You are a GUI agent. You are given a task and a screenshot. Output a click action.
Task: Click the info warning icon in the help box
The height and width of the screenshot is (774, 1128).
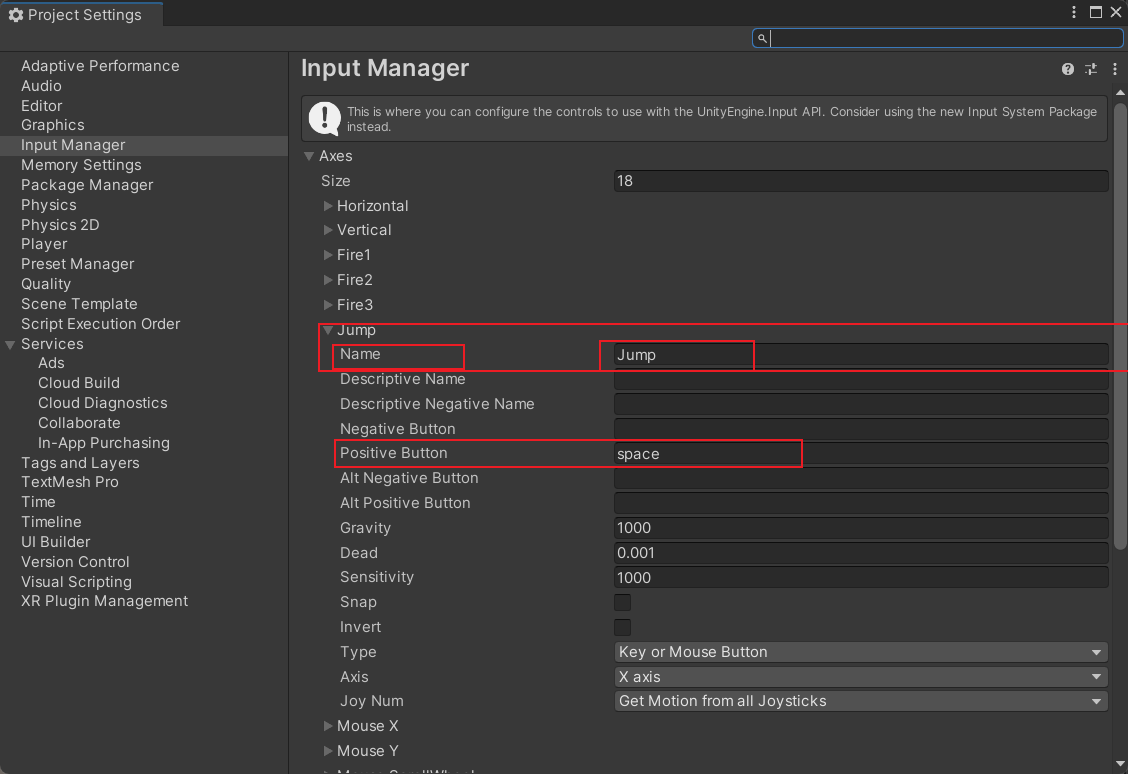pyautogui.click(x=325, y=119)
